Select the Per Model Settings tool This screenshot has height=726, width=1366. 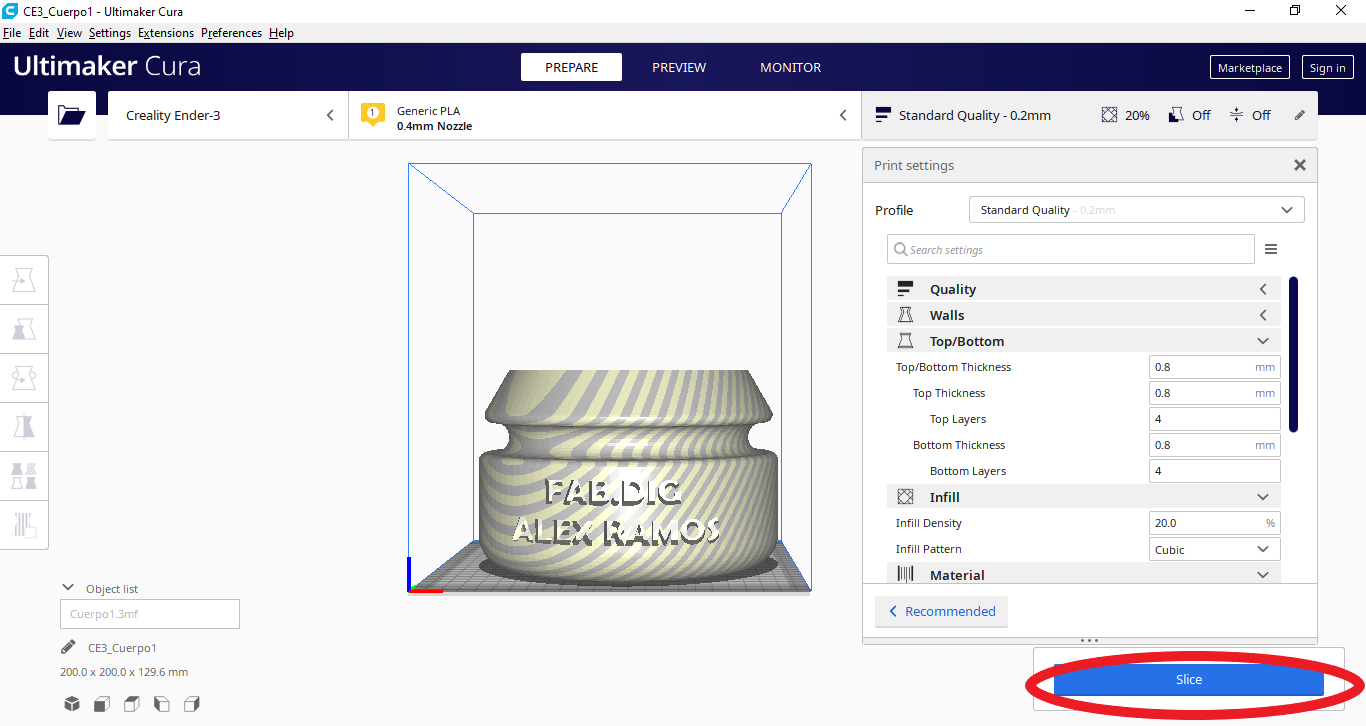24,475
